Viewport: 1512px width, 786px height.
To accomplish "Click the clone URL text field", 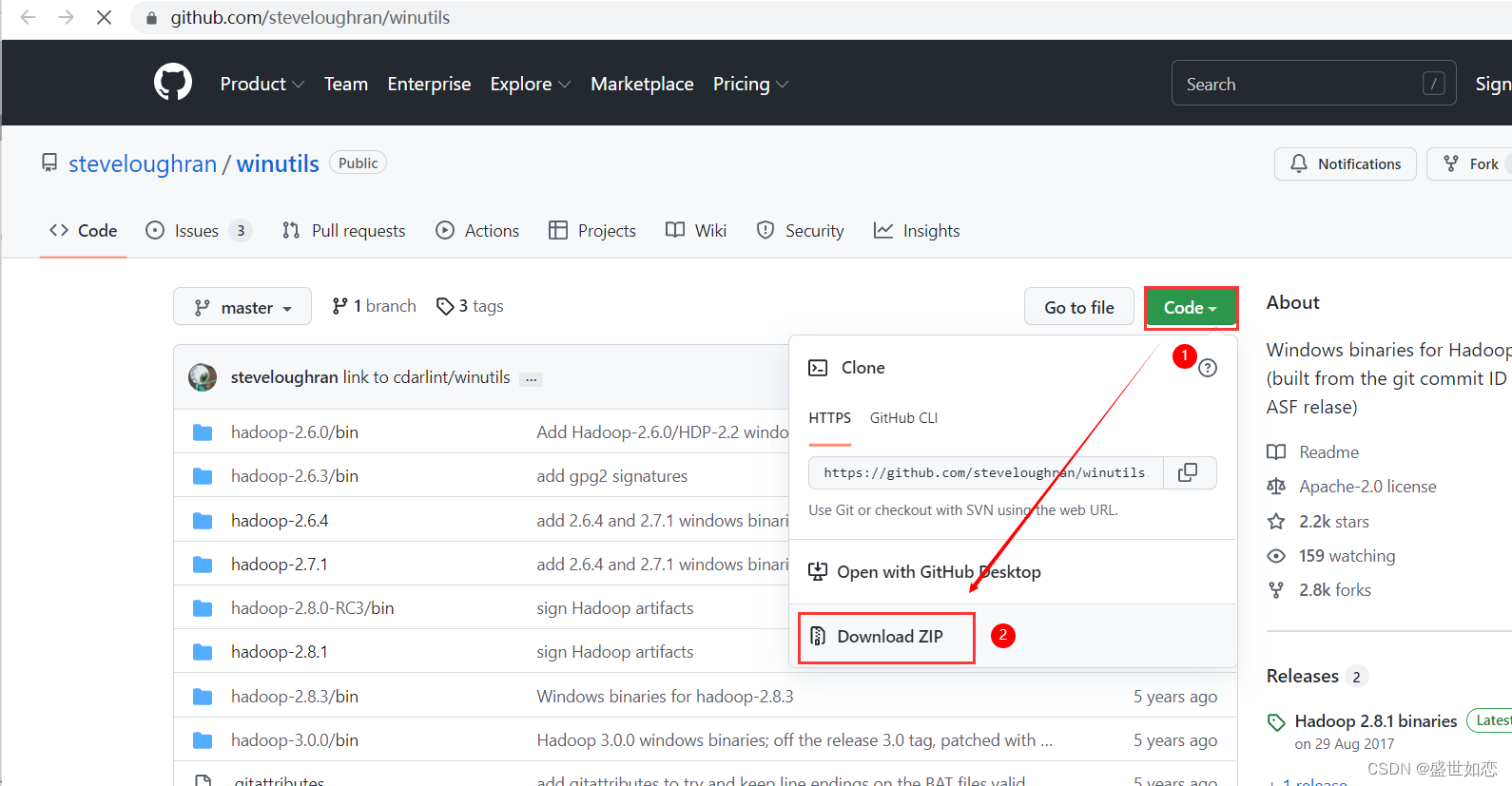I will [x=986, y=472].
